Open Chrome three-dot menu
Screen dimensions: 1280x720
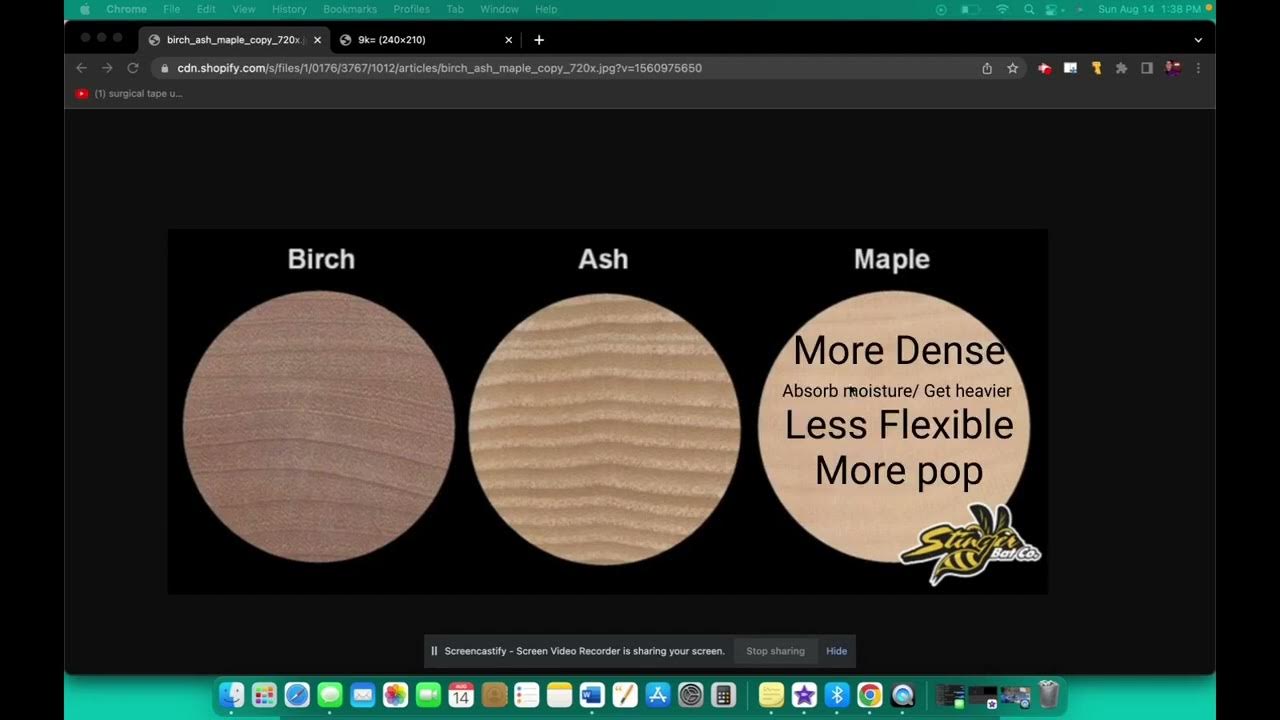click(x=1198, y=68)
